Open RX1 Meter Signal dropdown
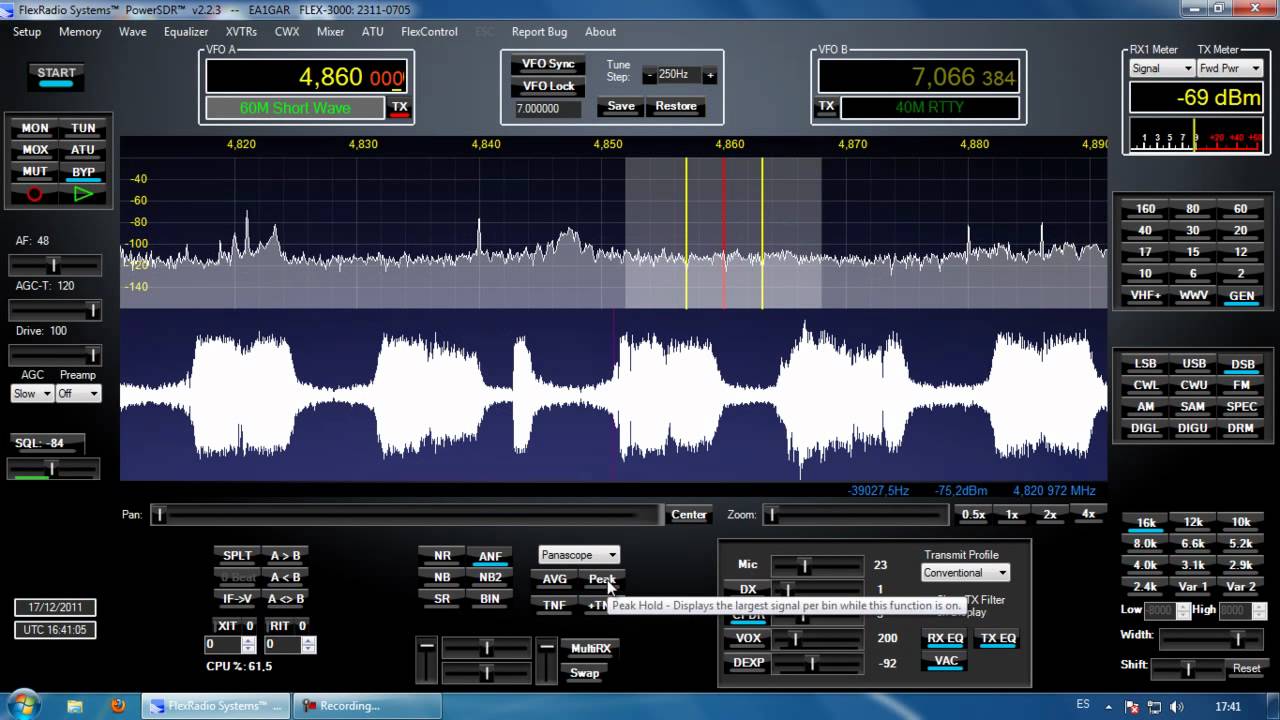1280x720 pixels. click(1161, 69)
